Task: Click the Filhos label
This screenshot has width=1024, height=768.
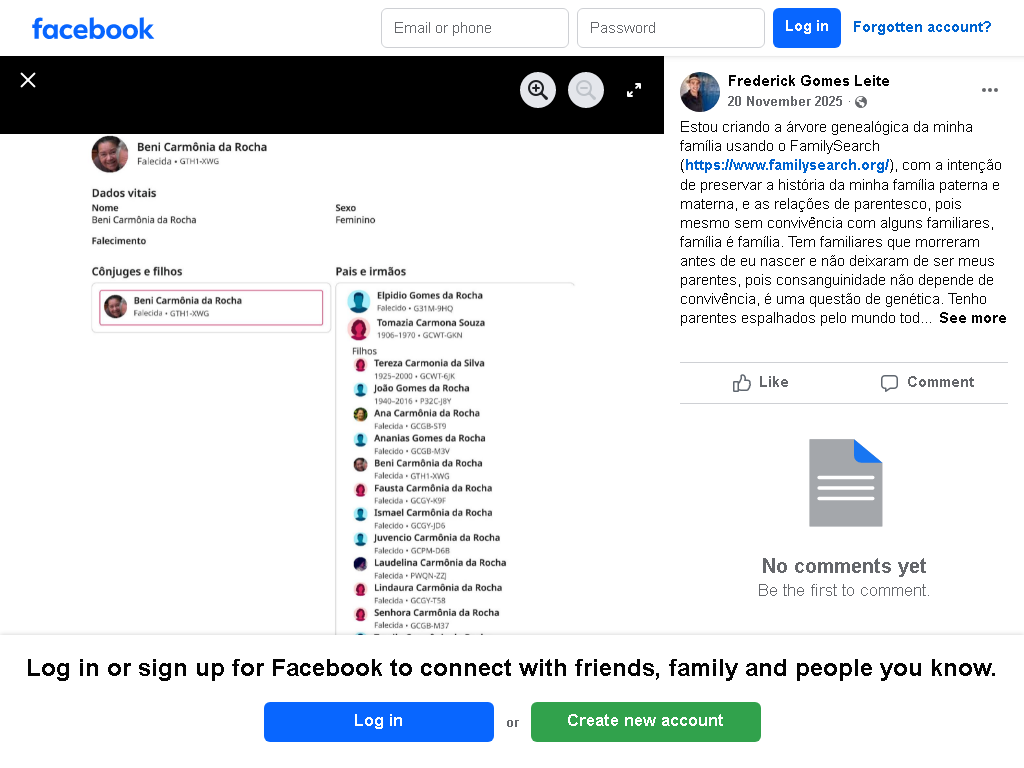Action: (x=364, y=351)
